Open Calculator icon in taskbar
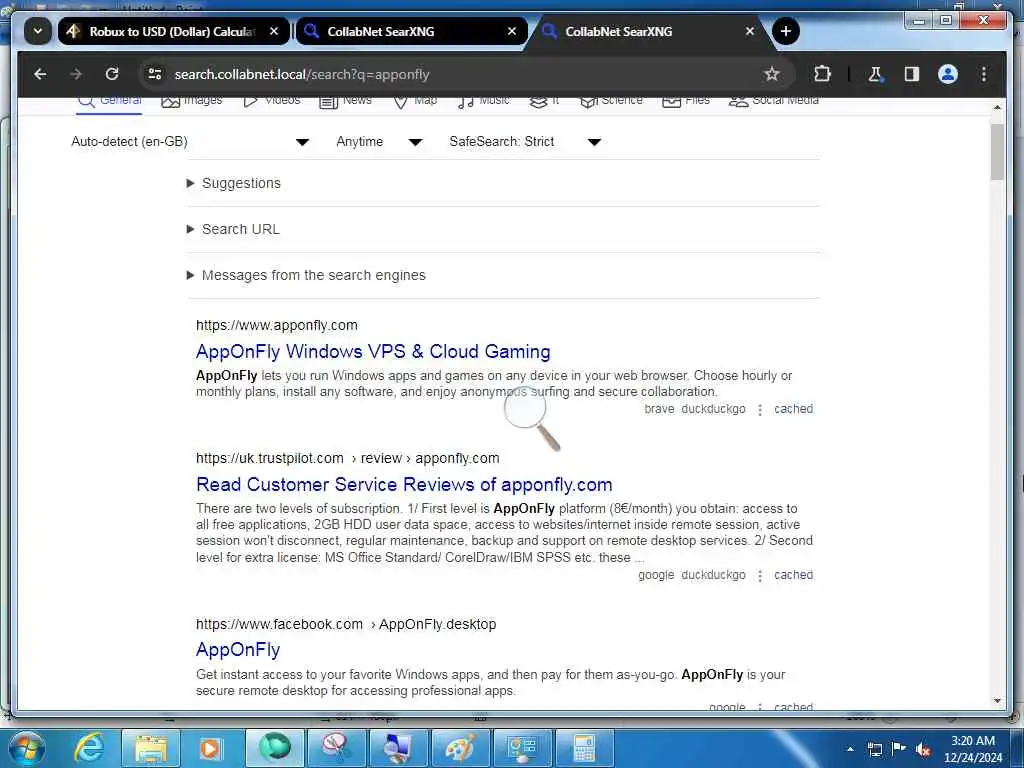The width and height of the screenshot is (1024, 768). pyautogui.click(x=584, y=748)
